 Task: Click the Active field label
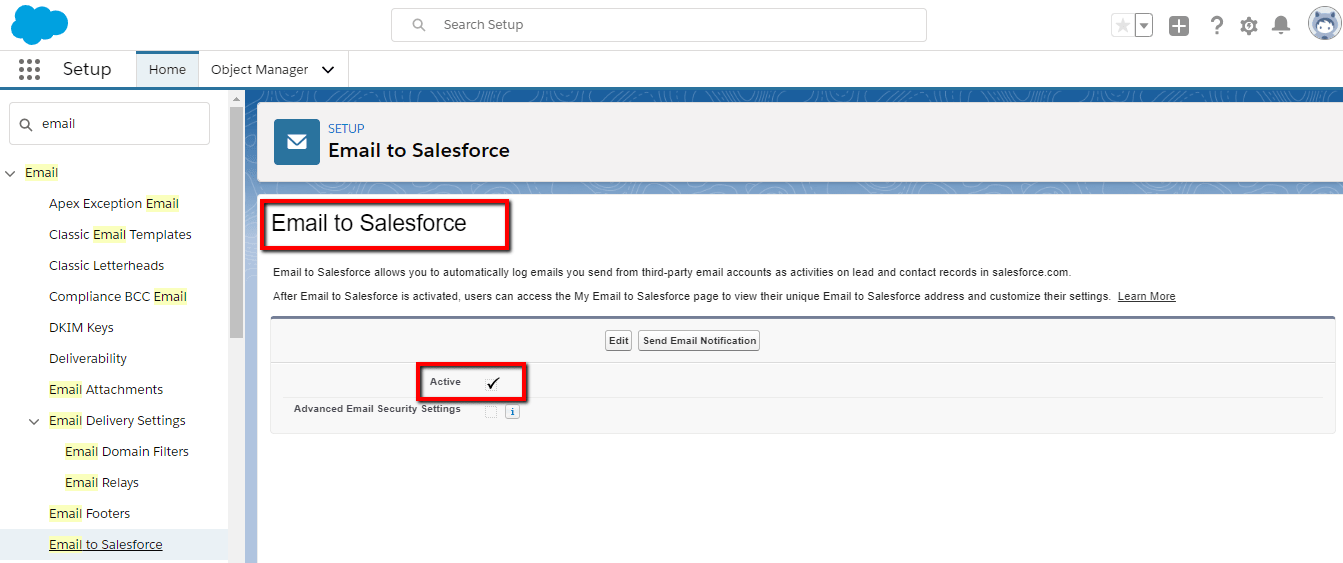445,382
